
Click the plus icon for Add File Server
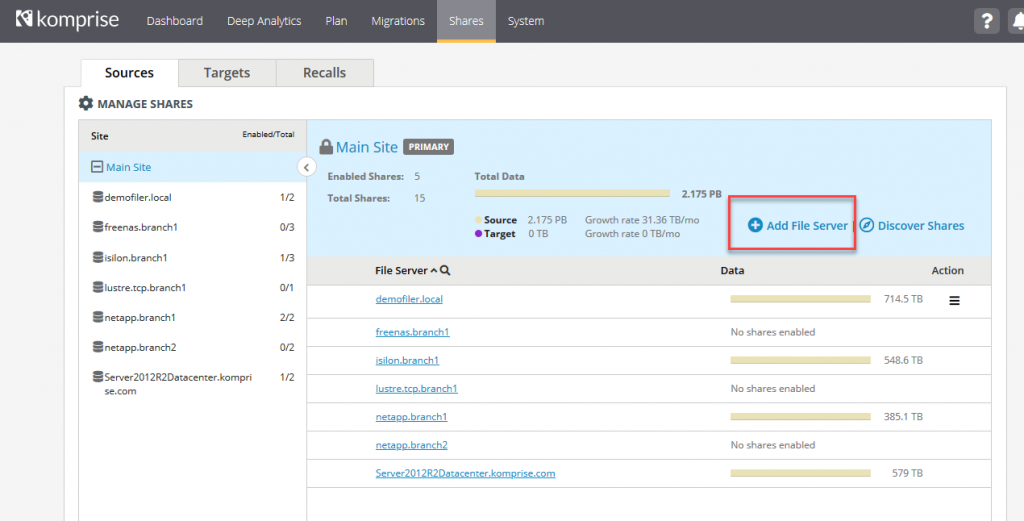(755, 225)
